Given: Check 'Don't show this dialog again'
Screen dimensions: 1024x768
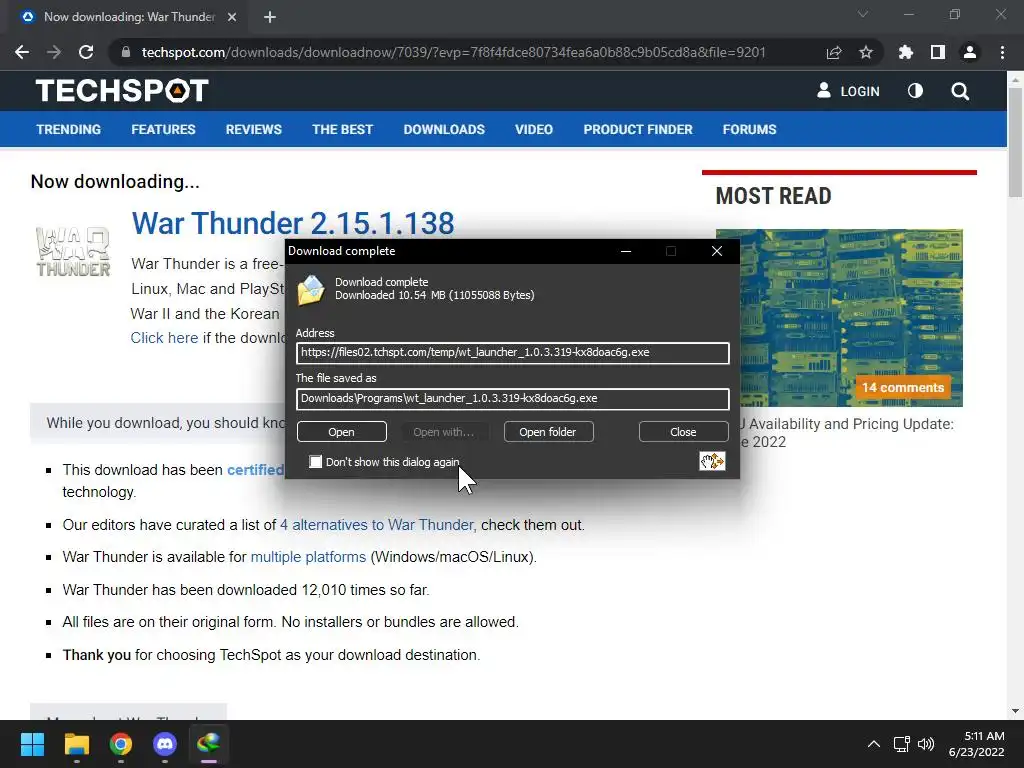Looking at the screenshot, I should click(315, 462).
